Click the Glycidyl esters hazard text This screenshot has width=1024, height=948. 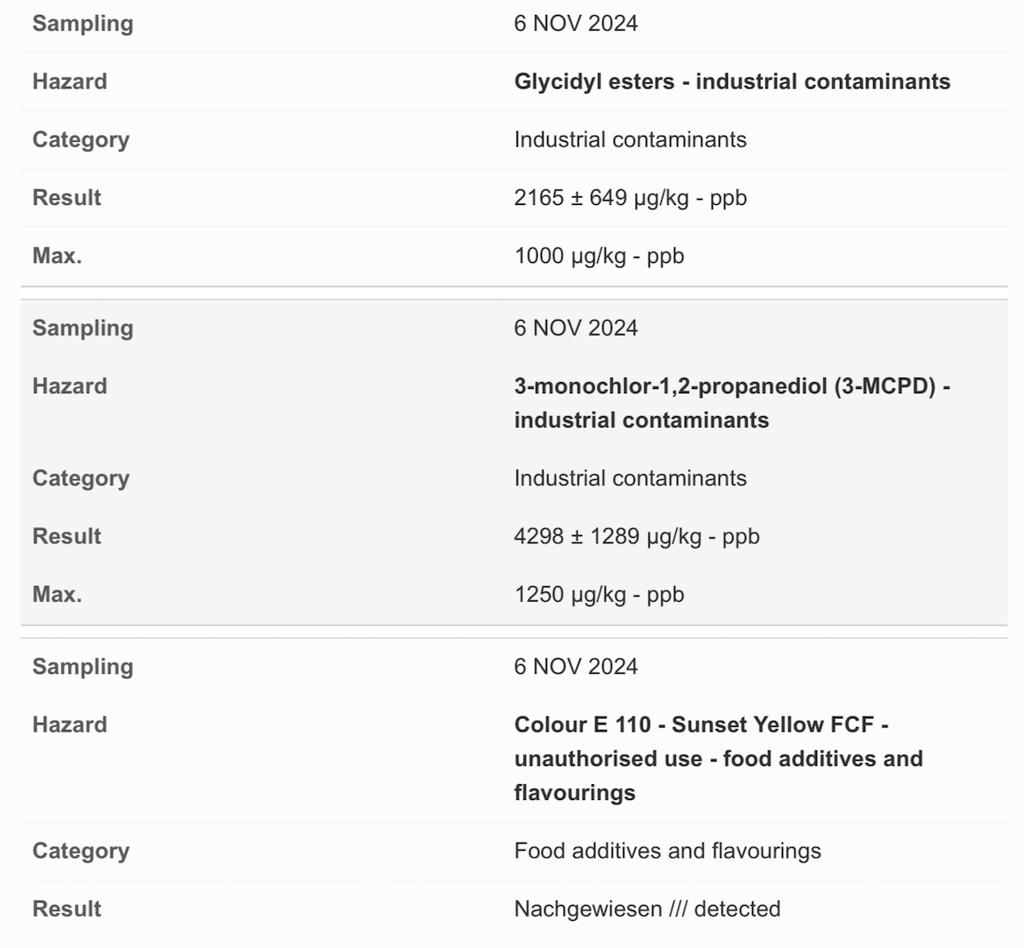732,82
